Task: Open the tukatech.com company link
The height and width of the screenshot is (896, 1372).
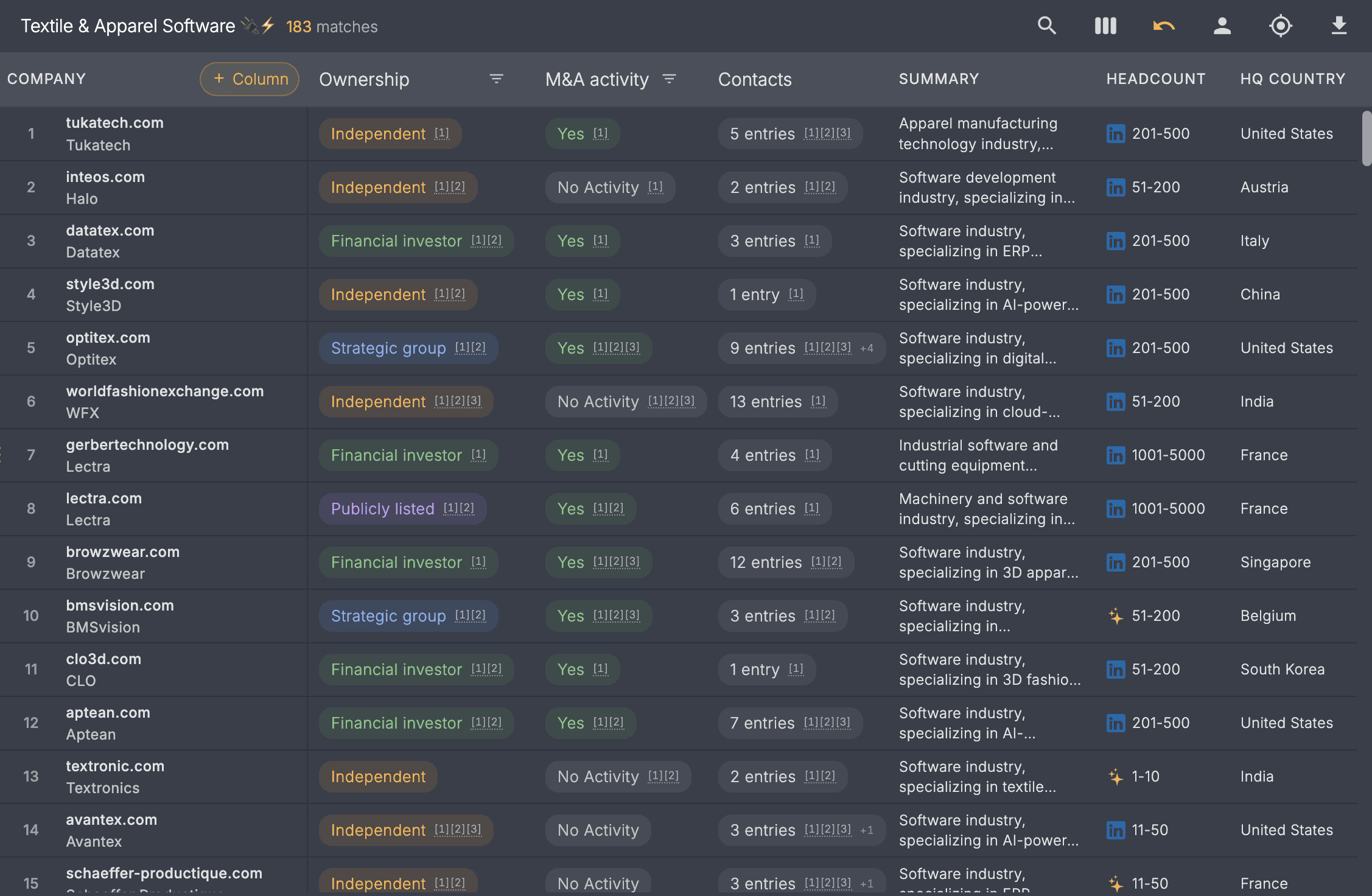Action: (x=114, y=123)
